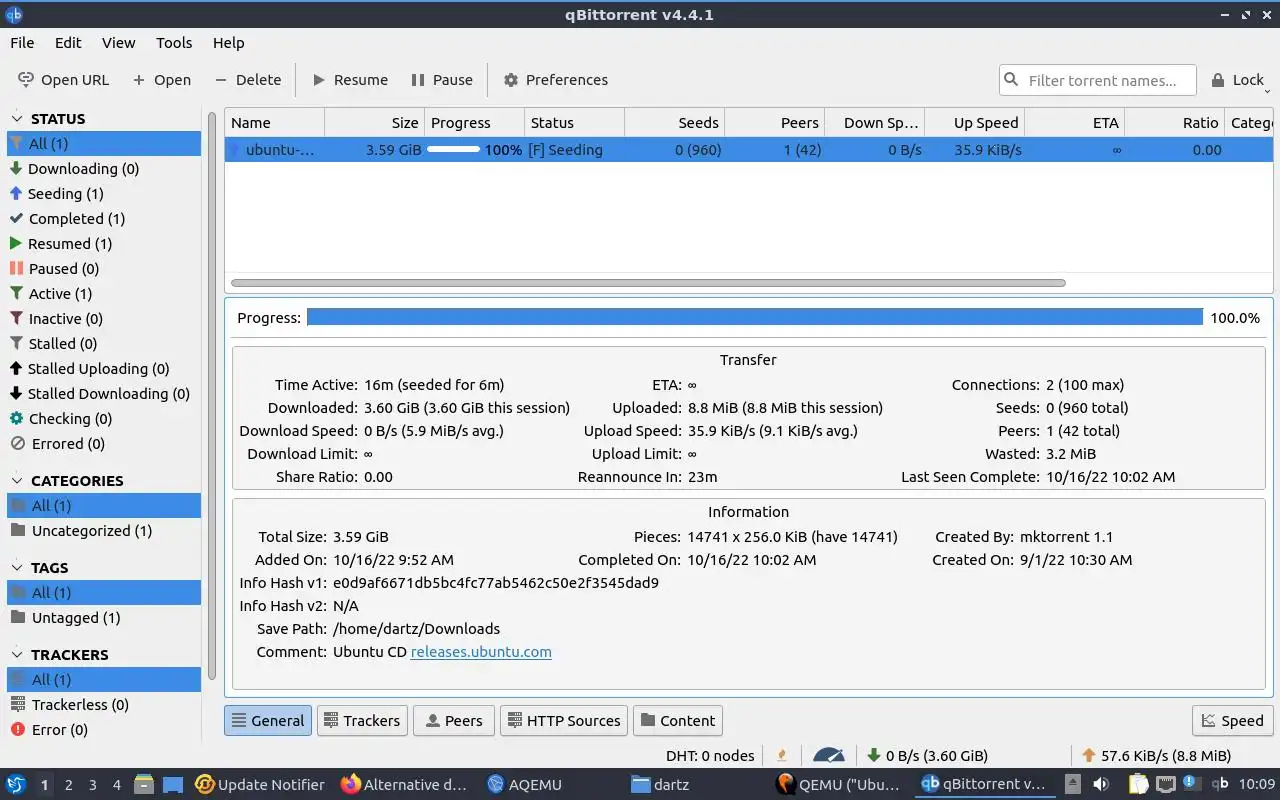The height and width of the screenshot is (800, 1280).
Task: Collapse the CATEGORIES section header
Action: tap(76, 480)
